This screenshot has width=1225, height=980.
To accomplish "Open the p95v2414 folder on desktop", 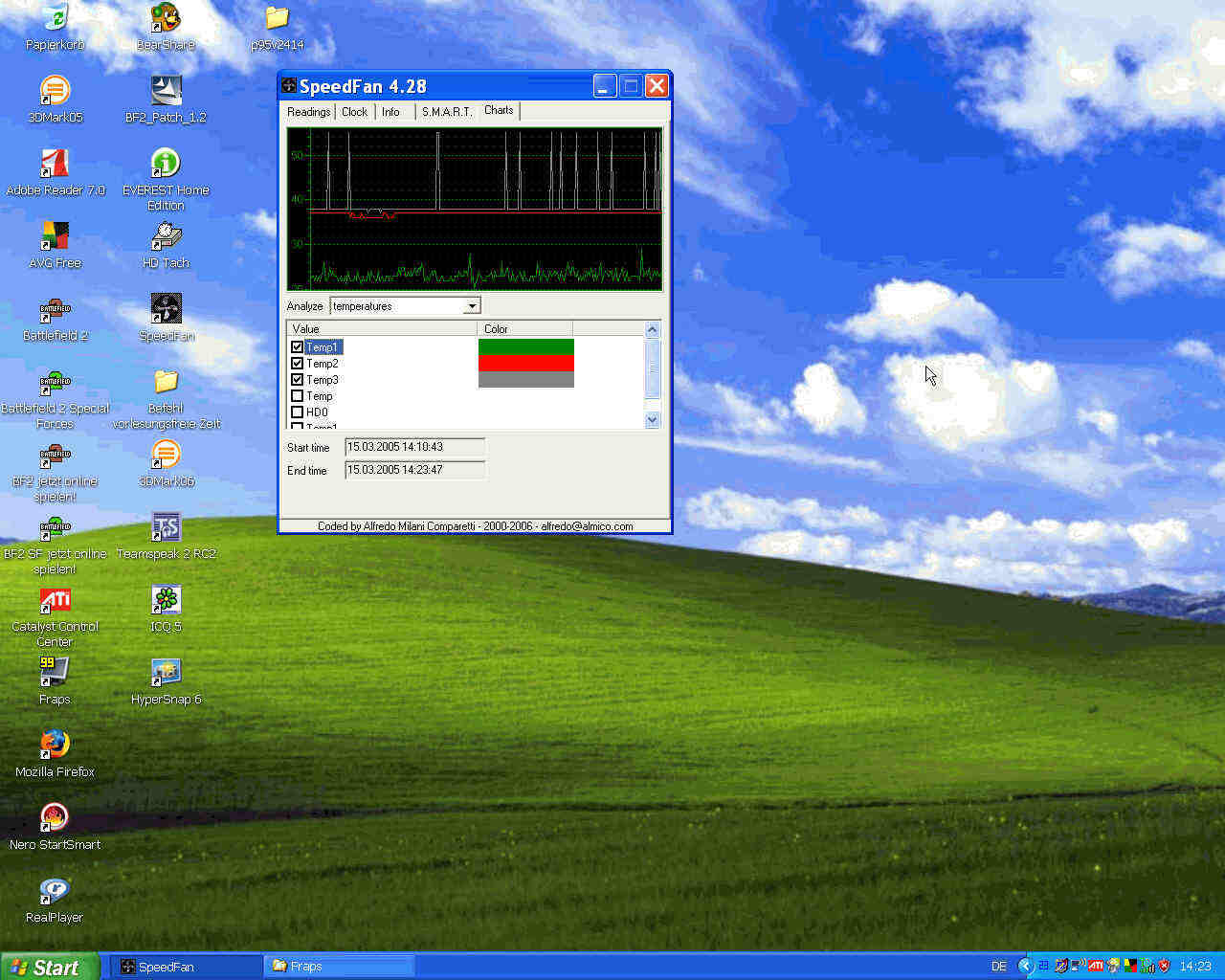I will [277, 27].
